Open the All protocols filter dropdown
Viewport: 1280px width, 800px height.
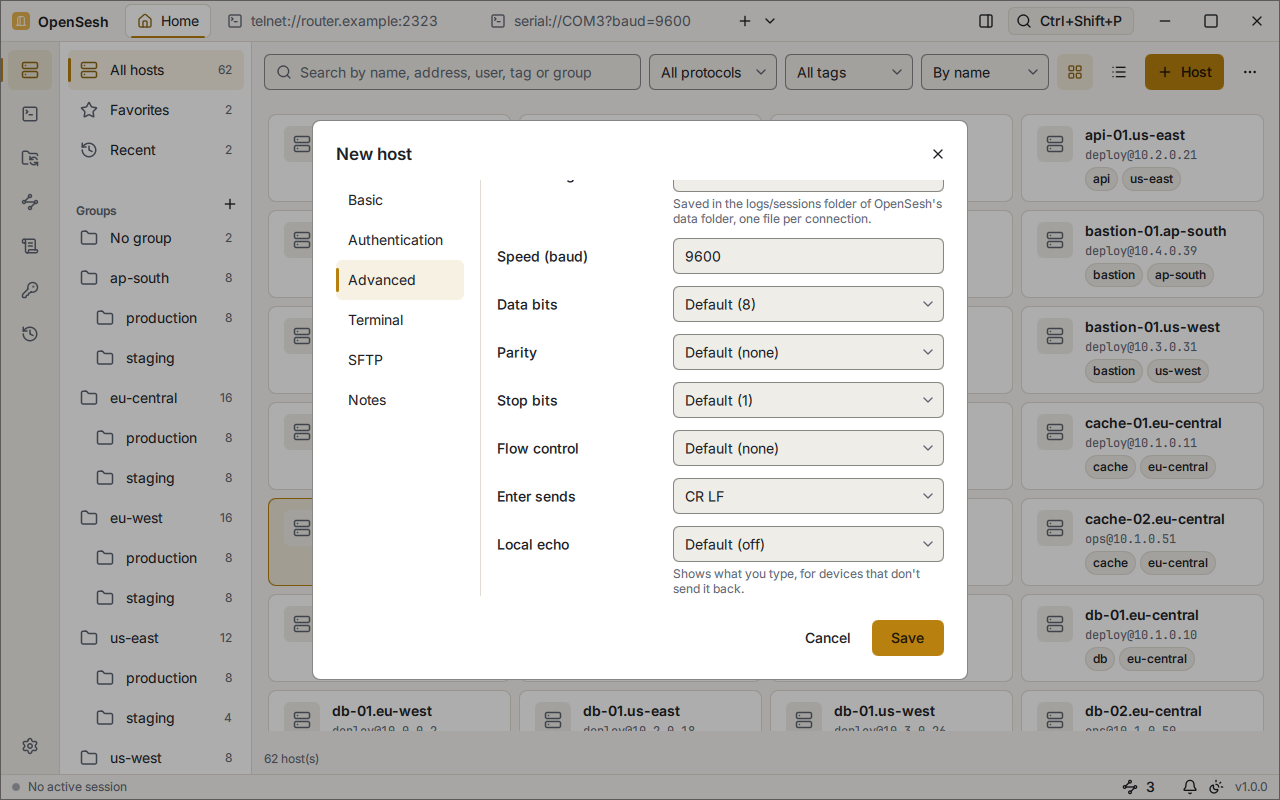tap(713, 72)
